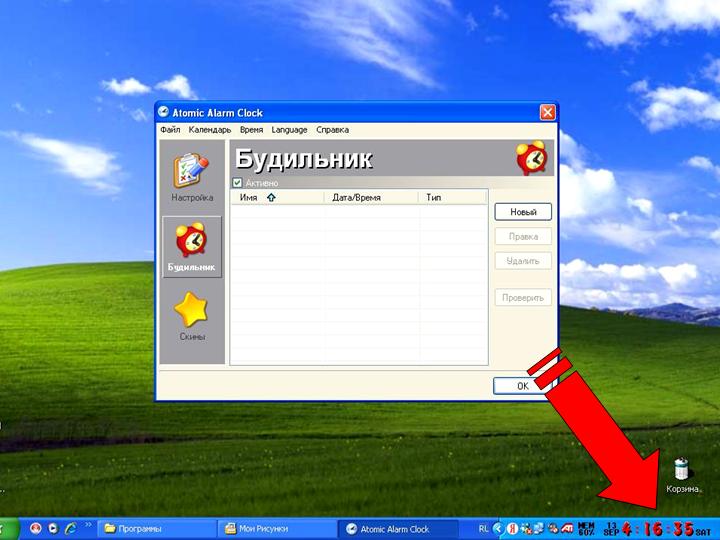Switch to Программы taskbar button
Screen dimensions: 720x540
coord(157,529)
